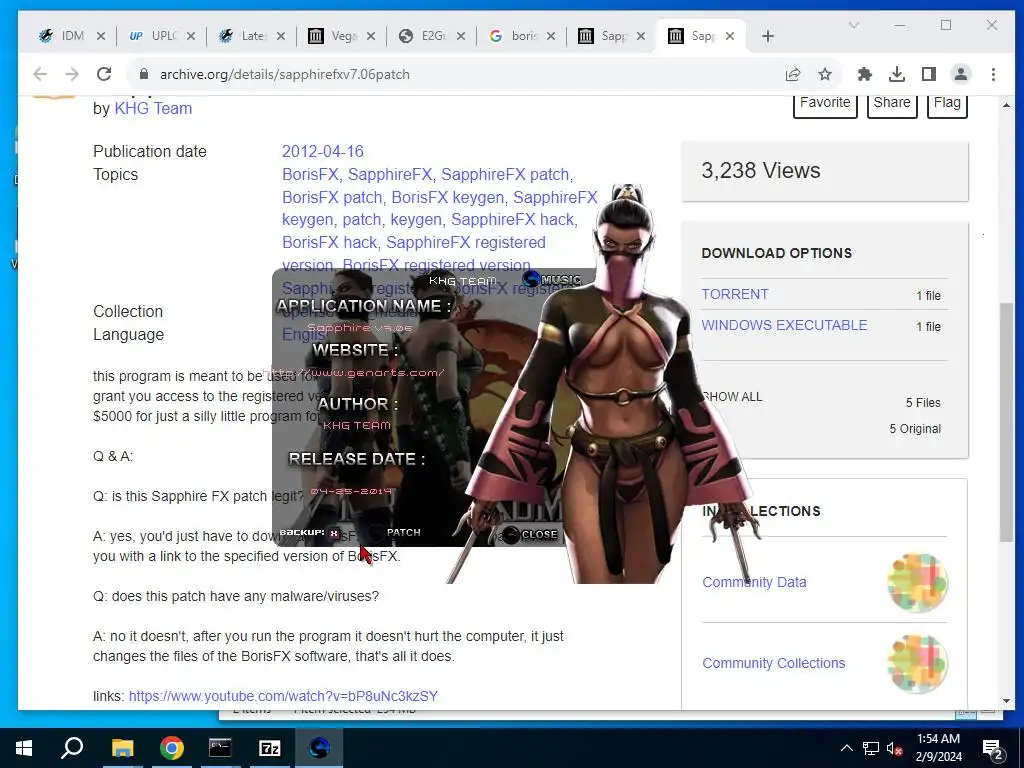Click the tab search chevron
1024x768 pixels.
[x=854, y=25]
